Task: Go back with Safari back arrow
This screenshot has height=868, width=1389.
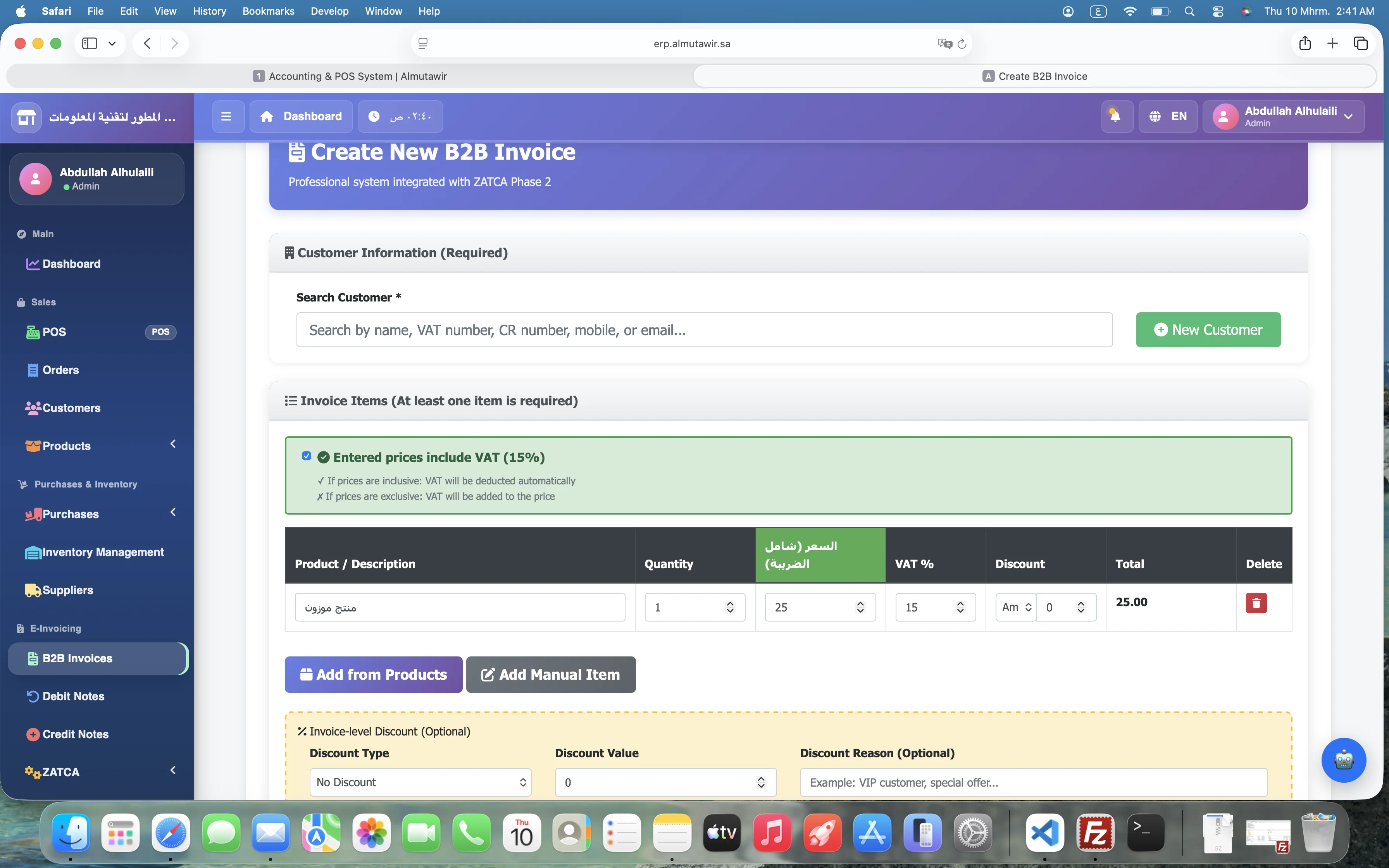Action: point(147,44)
